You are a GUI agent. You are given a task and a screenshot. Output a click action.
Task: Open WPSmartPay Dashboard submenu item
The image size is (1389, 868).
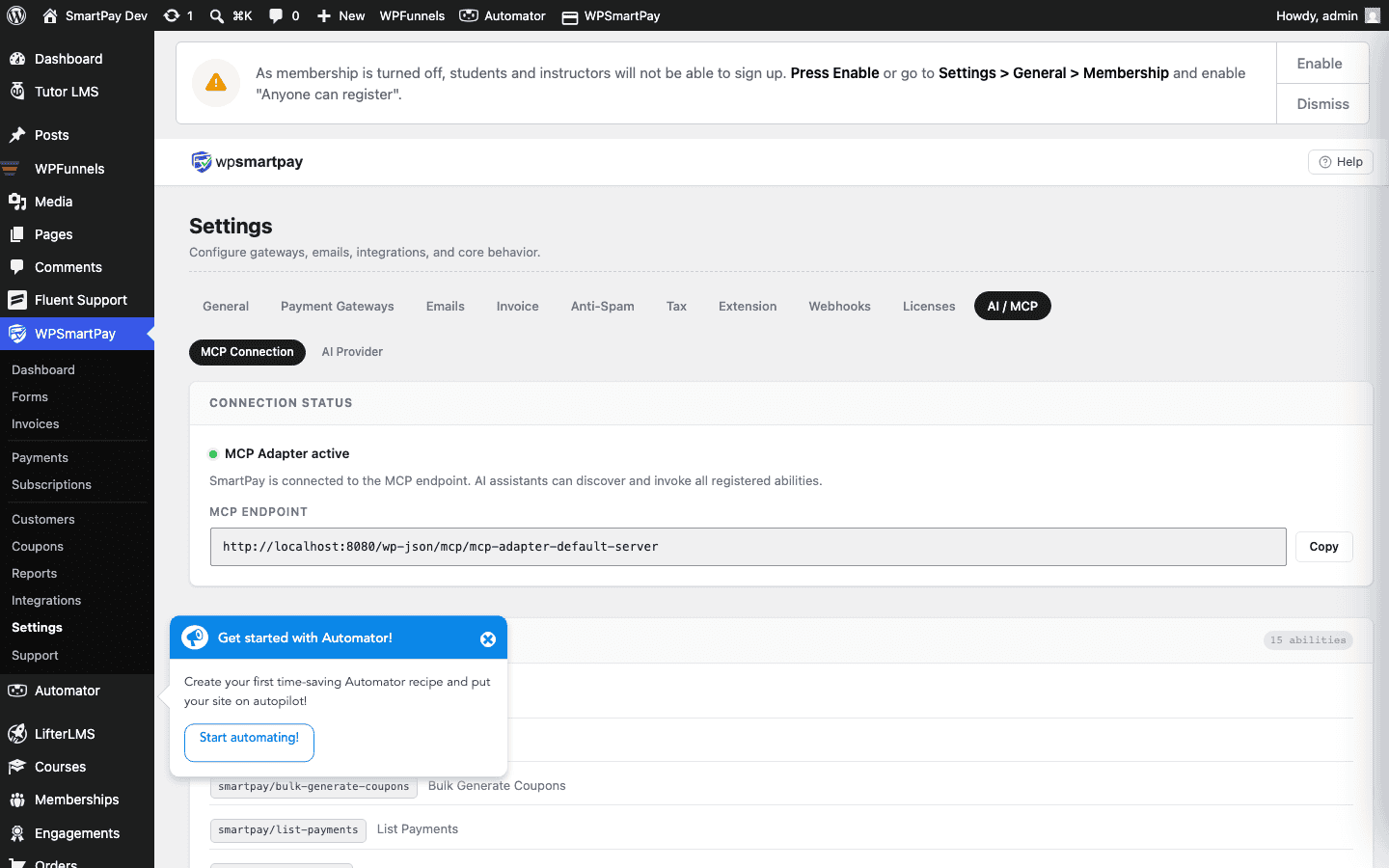[43, 370]
